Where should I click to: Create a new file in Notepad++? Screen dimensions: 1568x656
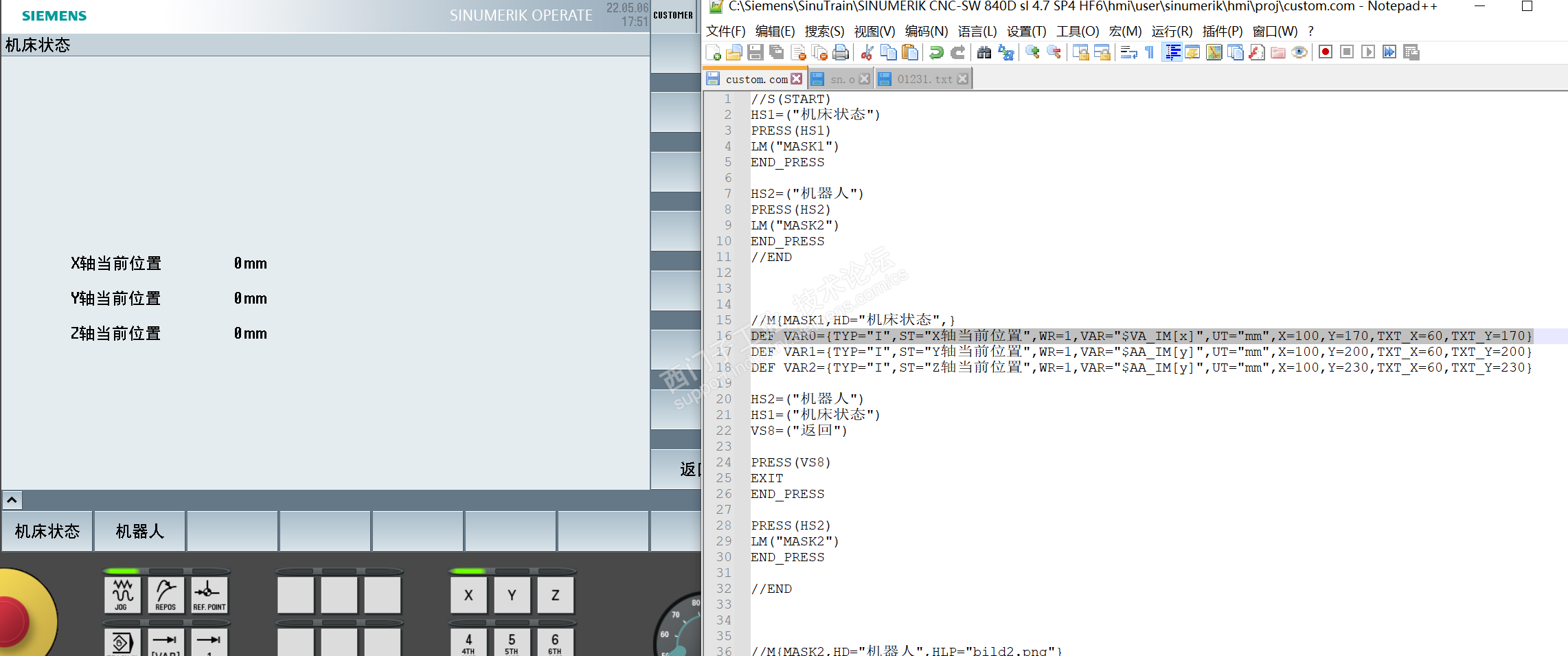point(714,53)
